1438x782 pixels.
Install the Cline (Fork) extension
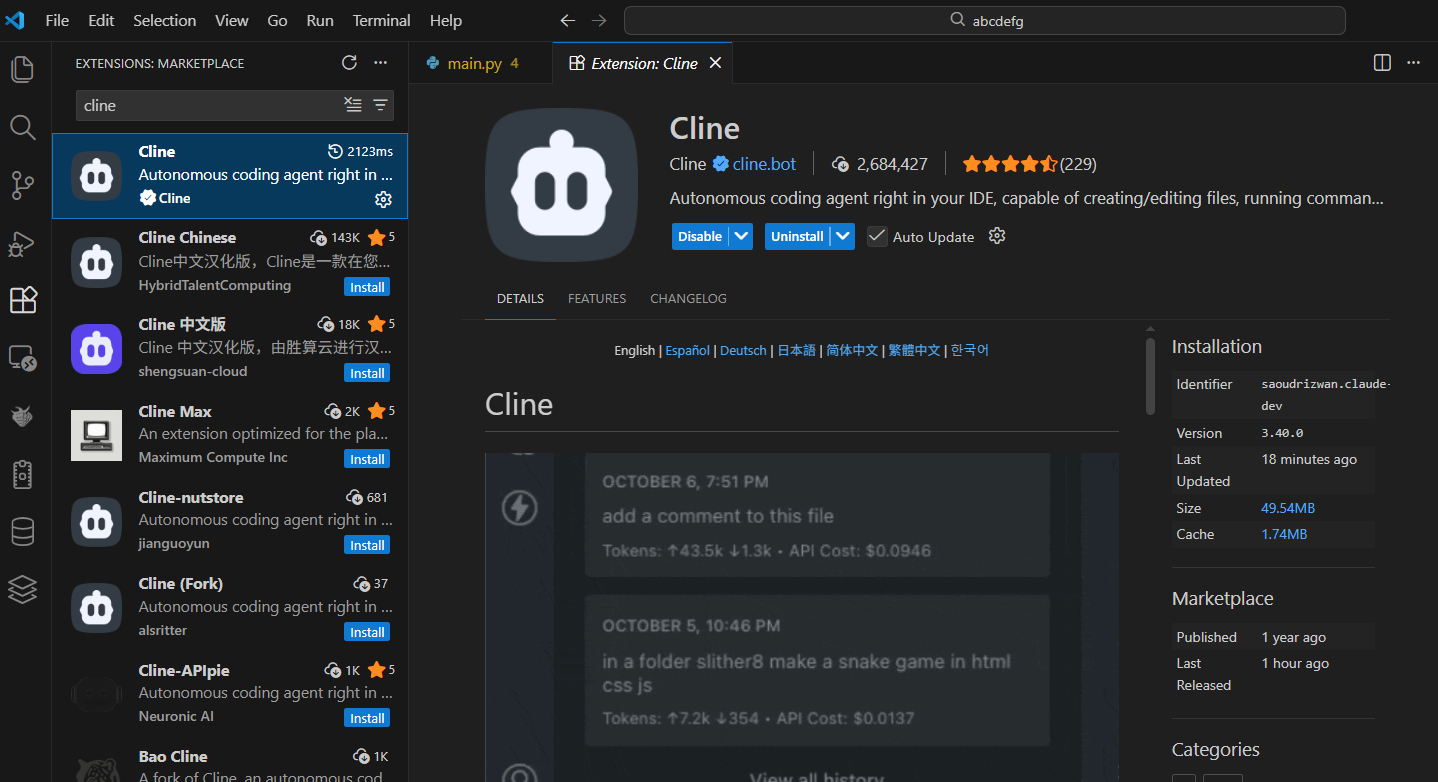click(367, 632)
